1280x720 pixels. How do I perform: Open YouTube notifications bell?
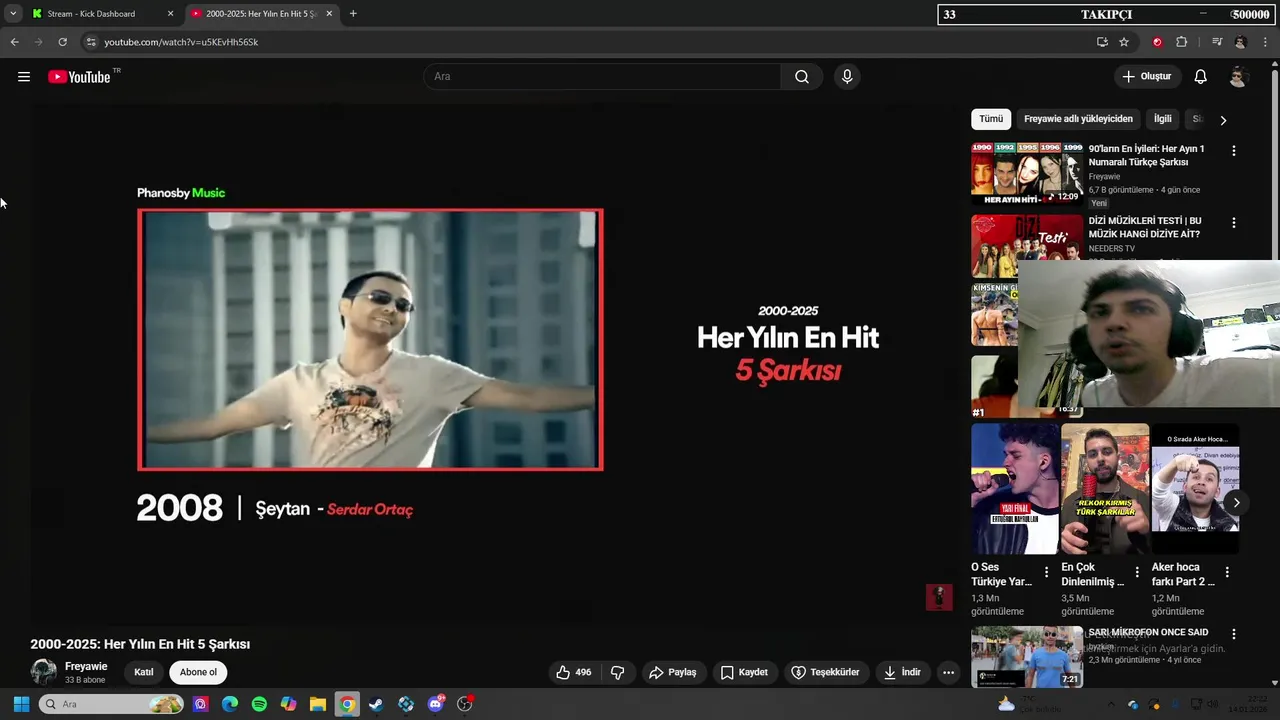click(x=1201, y=77)
